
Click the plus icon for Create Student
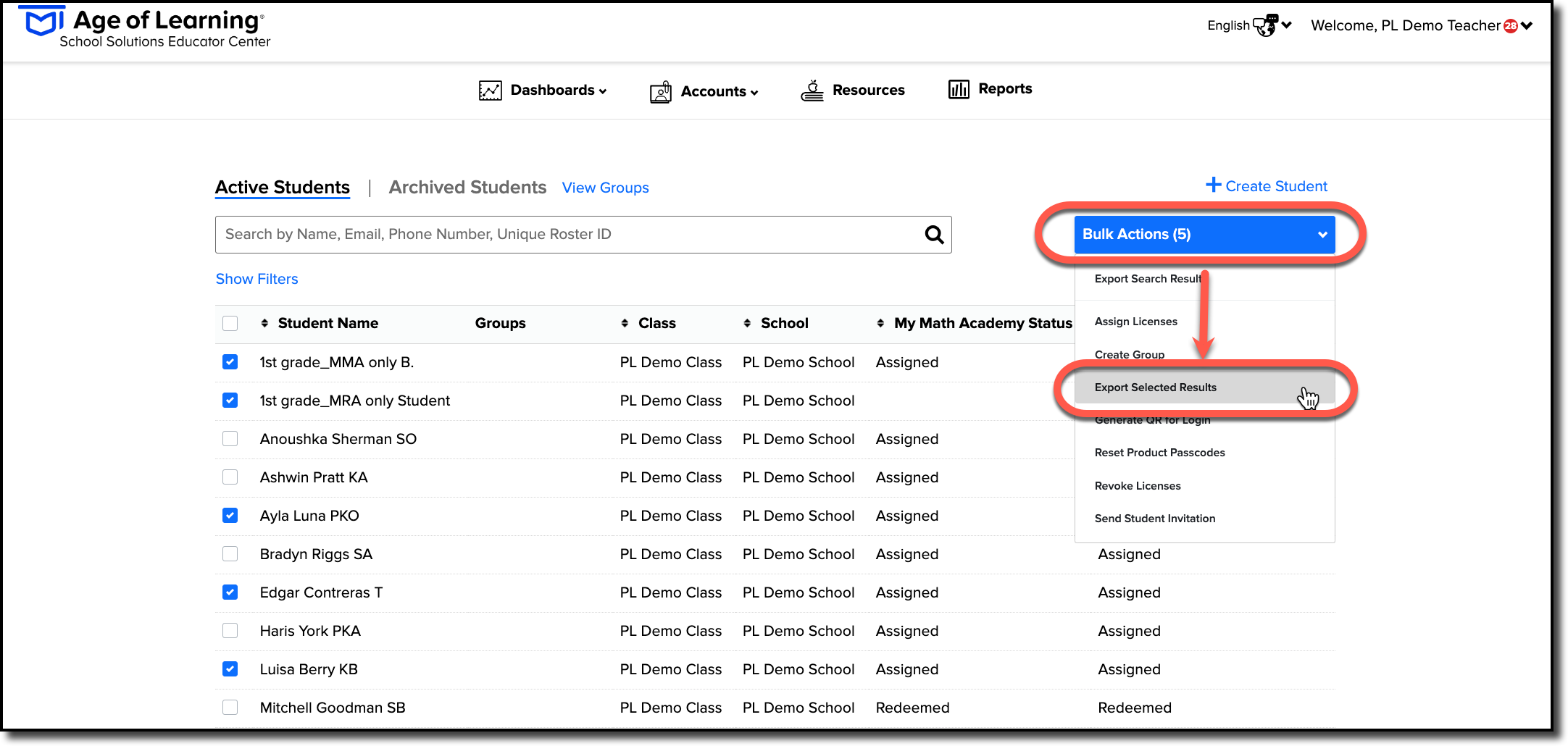click(1213, 185)
